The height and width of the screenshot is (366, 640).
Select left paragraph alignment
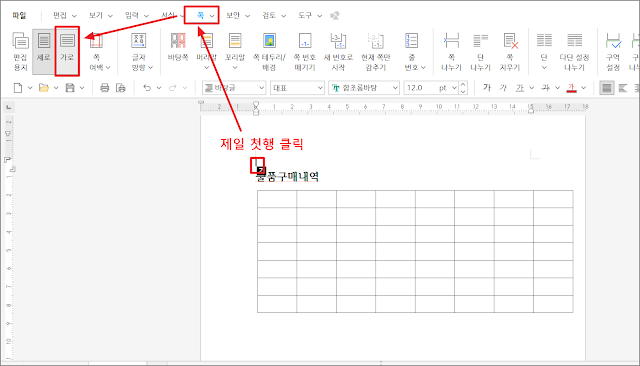tap(623, 88)
